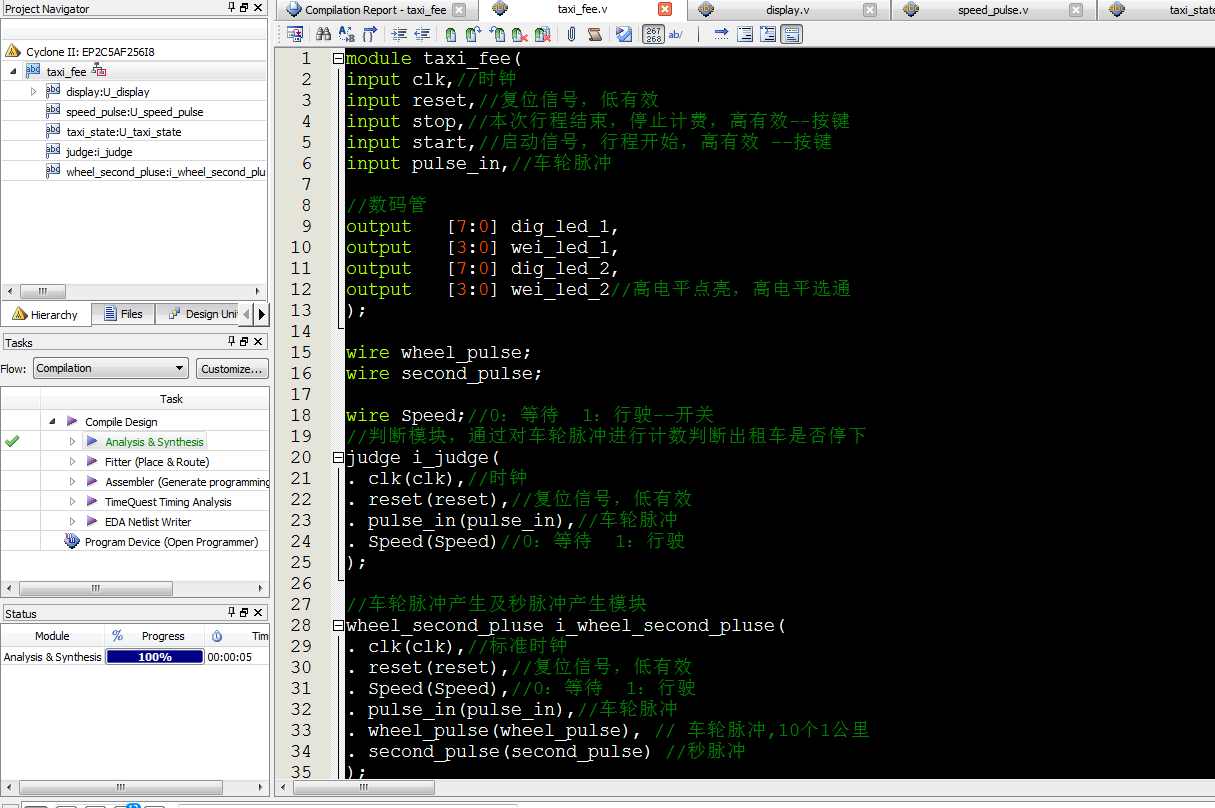Click the brown scroll template icon
The width and height of the screenshot is (1215, 808).
[x=595, y=34]
